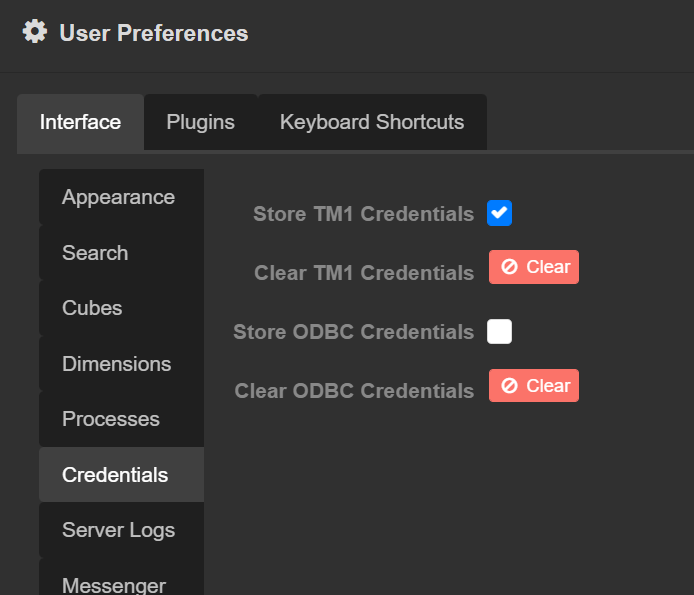Screen dimensions: 694x595
Task: Open Server Logs preferences section
Action: coord(118,530)
